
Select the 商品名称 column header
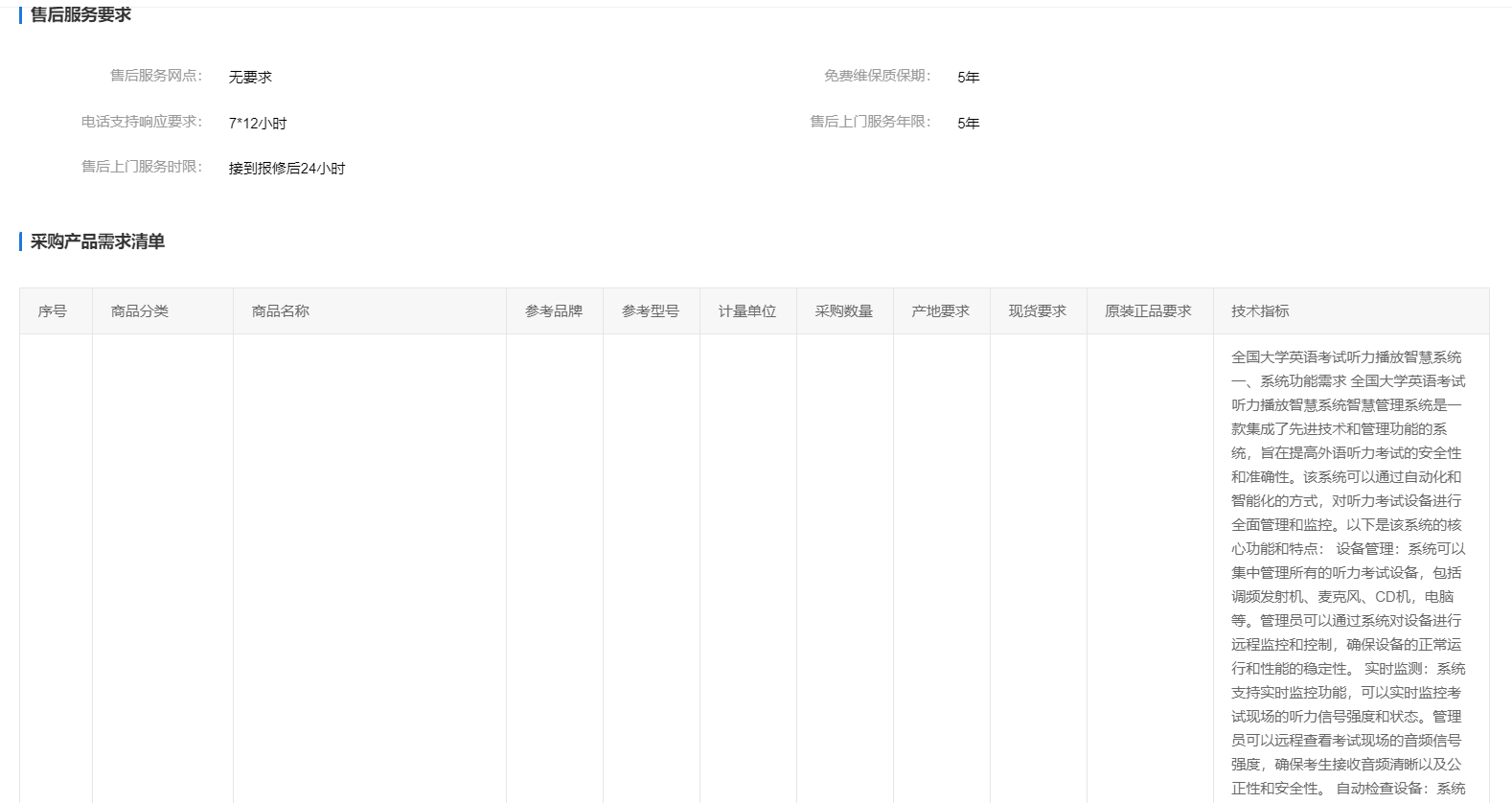(x=281, y=310)
